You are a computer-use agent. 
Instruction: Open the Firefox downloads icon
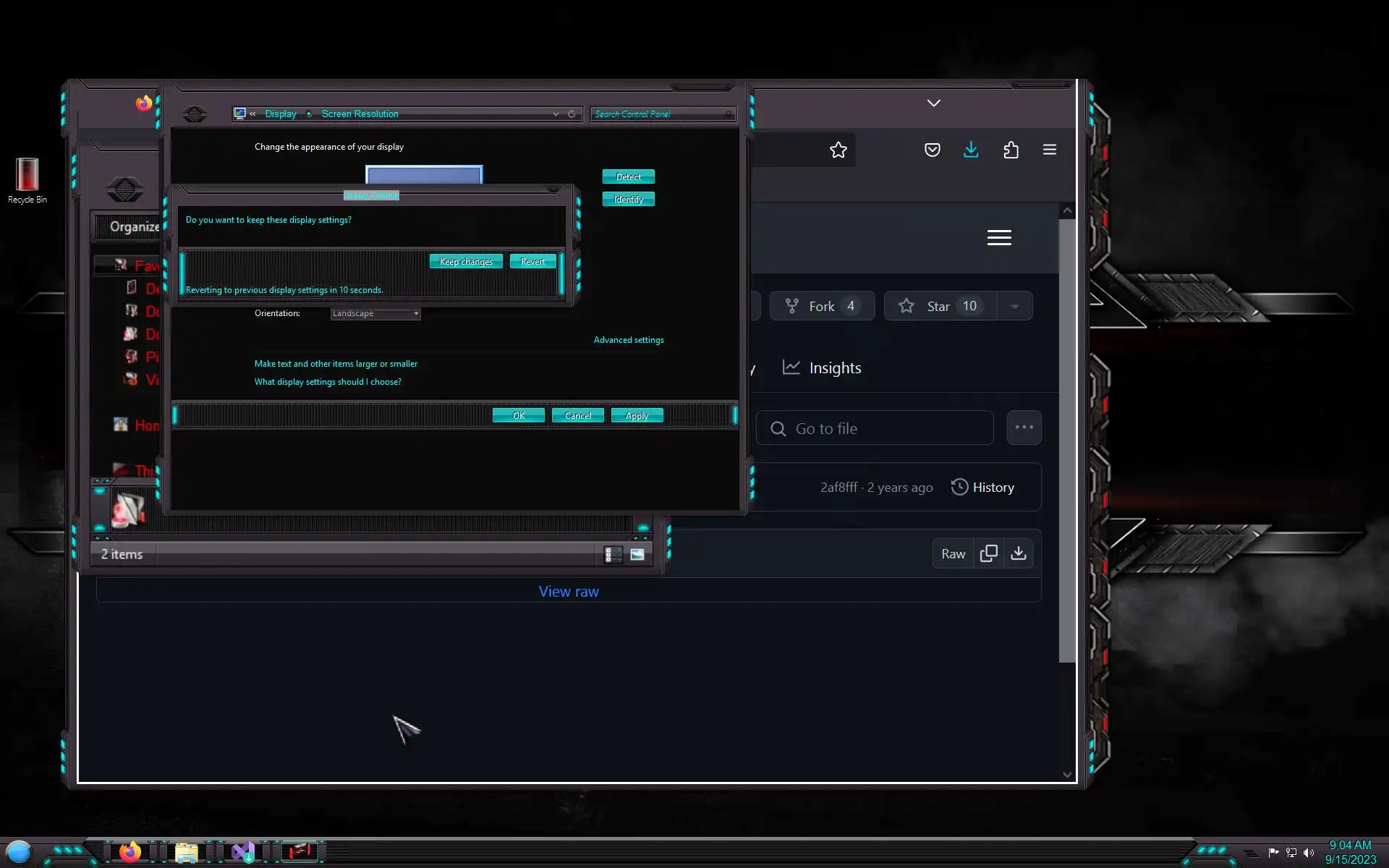tap(971, 150)
